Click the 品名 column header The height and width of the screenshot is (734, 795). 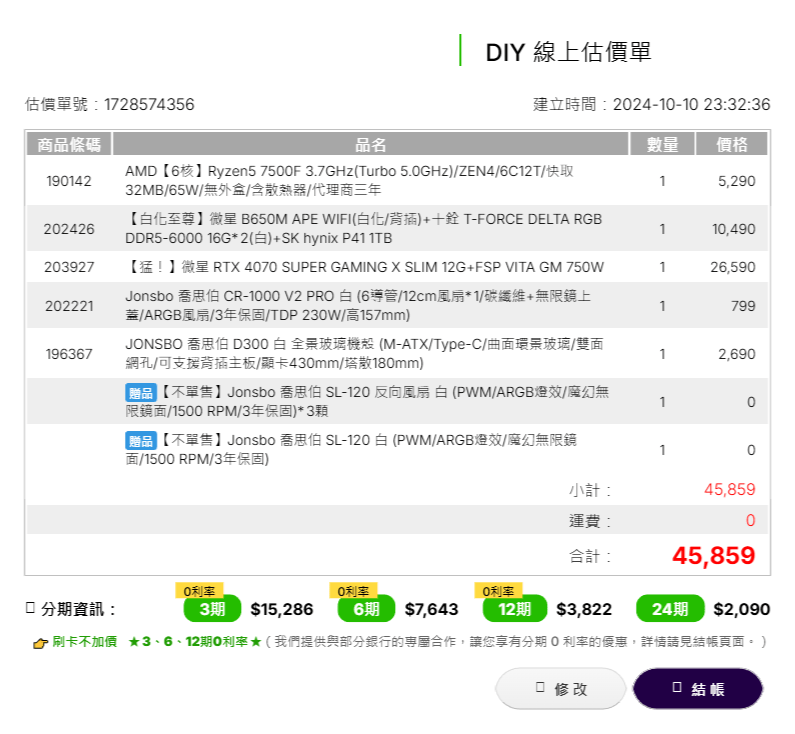(370, 145)
